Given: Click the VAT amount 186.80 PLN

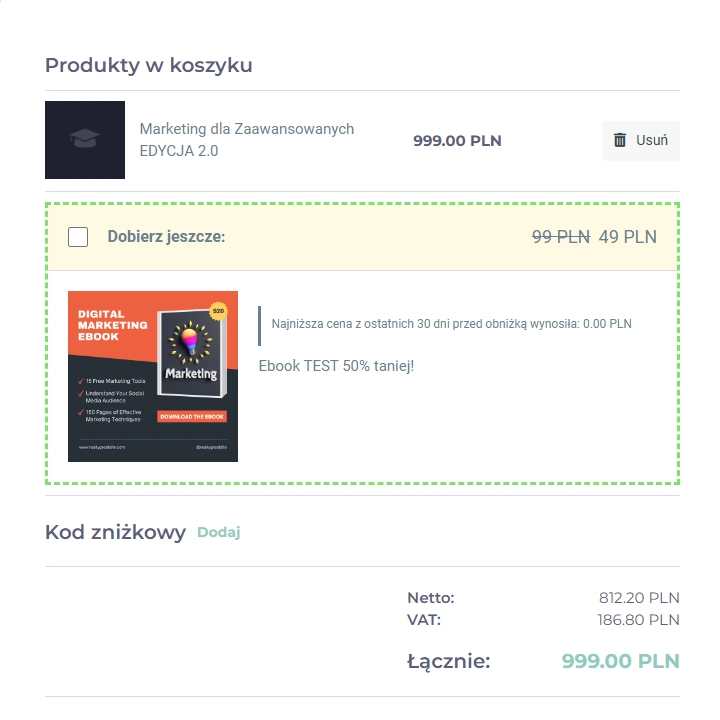Looking at the screenshot, I should coord(638,620).
